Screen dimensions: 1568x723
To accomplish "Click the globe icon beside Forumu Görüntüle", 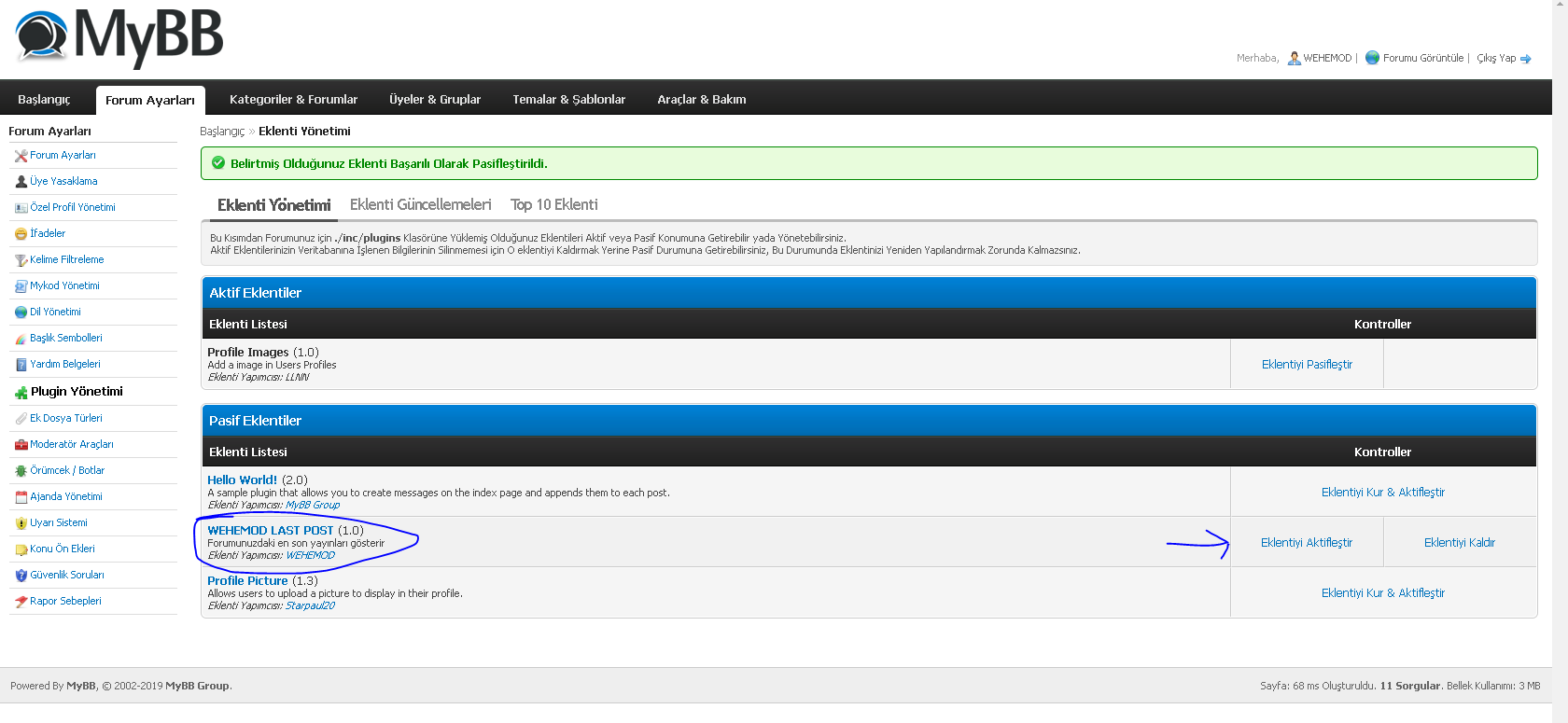I will click(x=1372, y=58).
